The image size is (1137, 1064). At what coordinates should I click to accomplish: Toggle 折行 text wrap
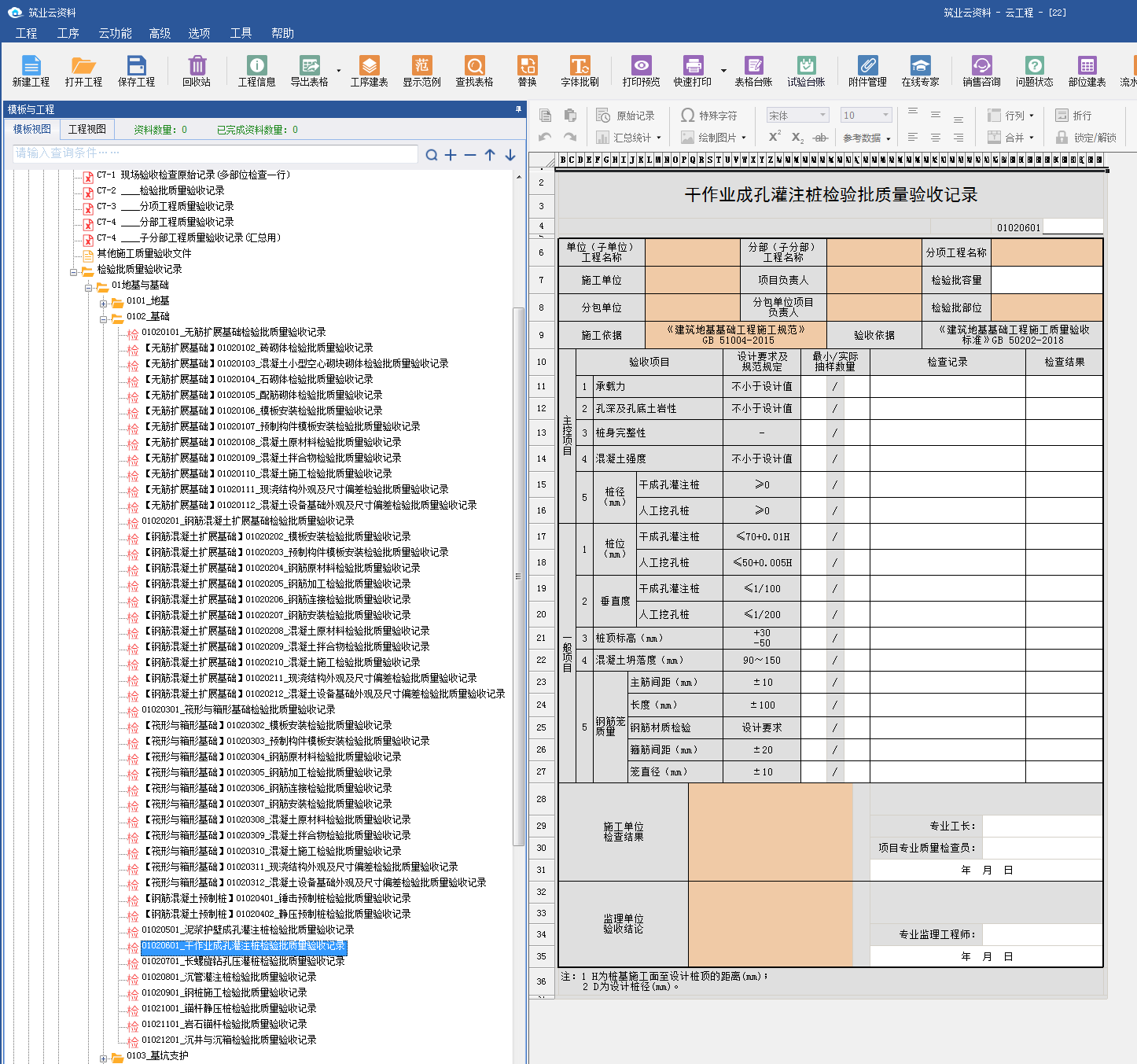[x=1073, y=116]
